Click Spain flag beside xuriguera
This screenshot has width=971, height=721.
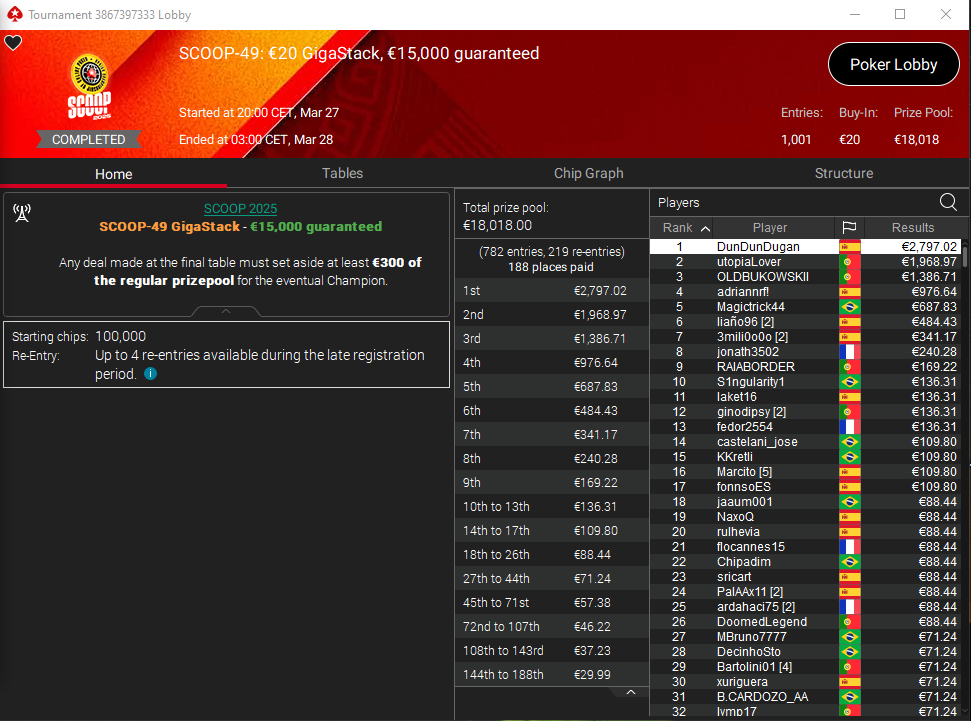pos(850,682)
